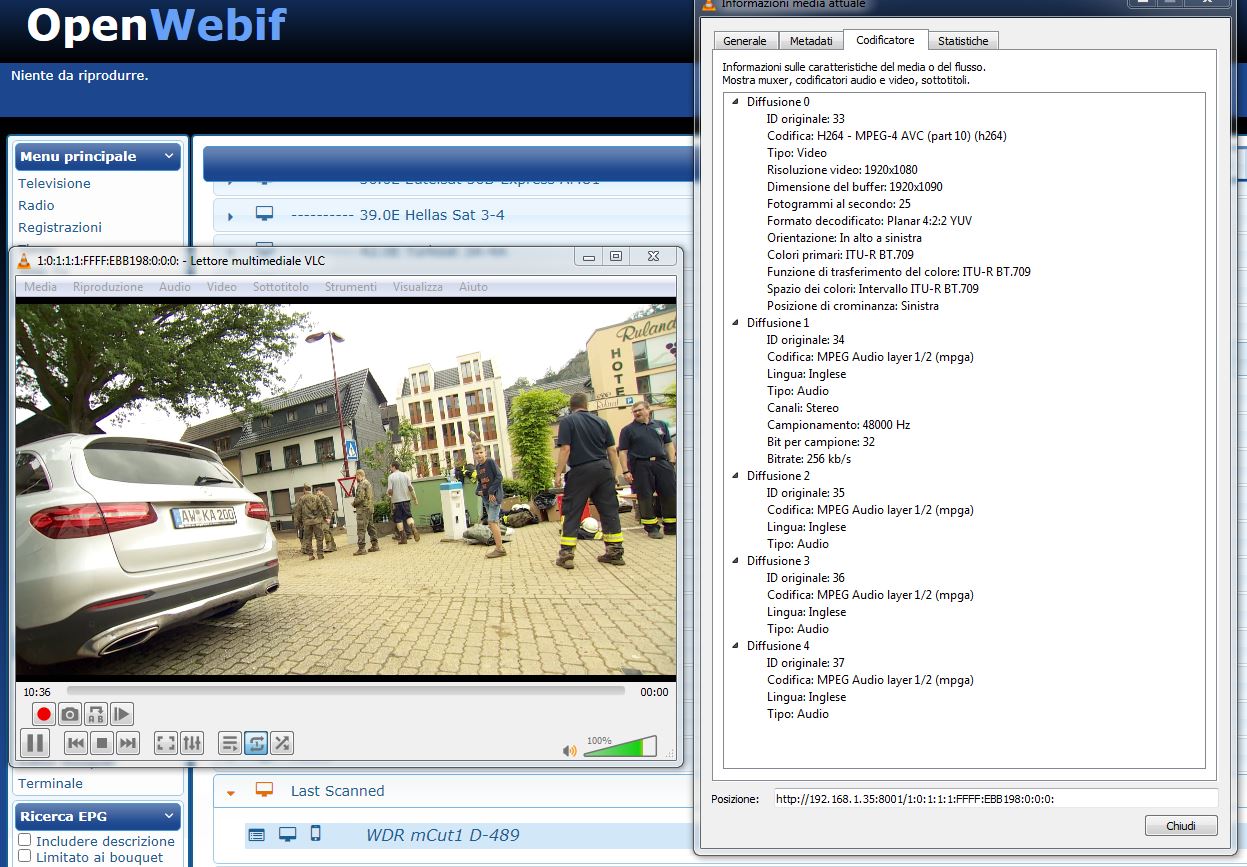The image size is (1247, 867).
Task: Open the Audio menu in VLC
Action: (x=175, y=287)
